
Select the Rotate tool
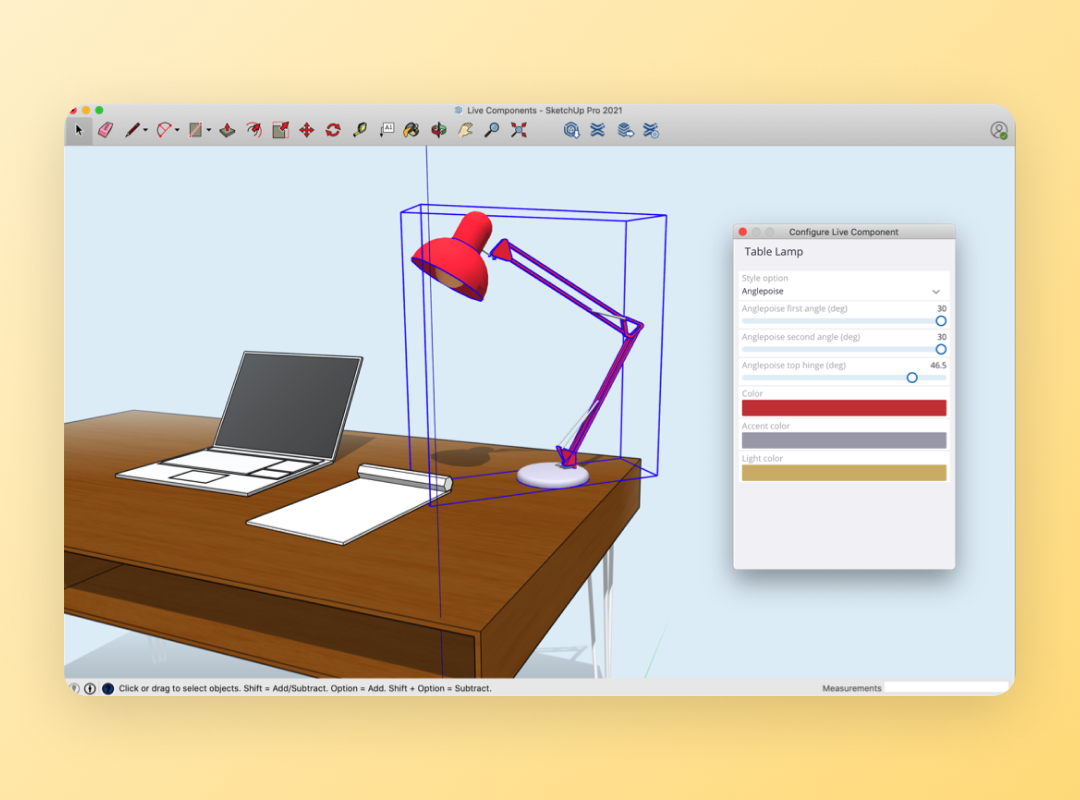click(x=331, y=130)
